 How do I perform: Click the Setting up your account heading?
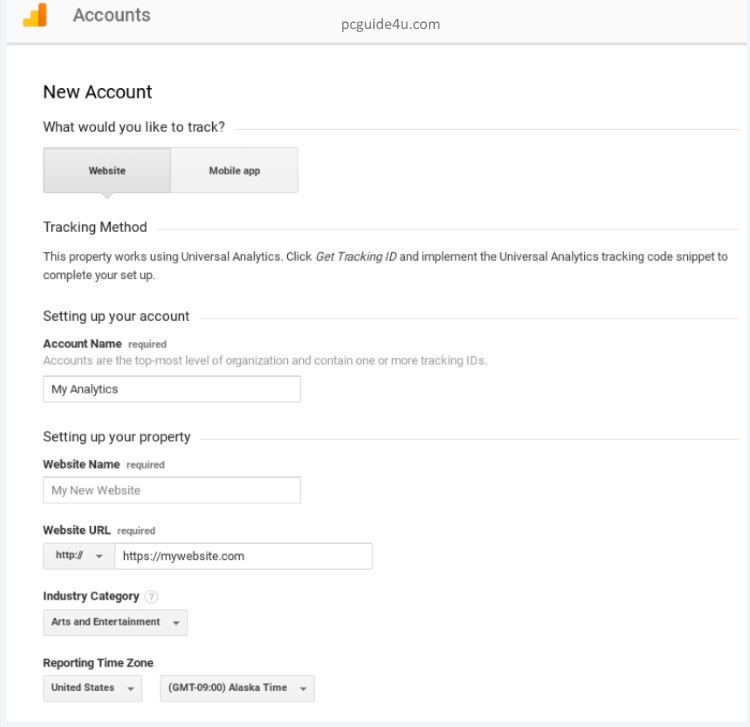coord(116,316)
